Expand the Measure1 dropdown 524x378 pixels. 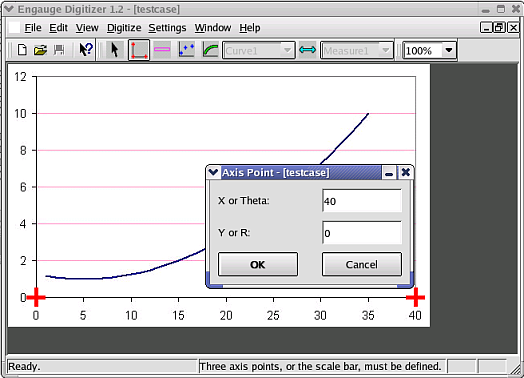click(385, 50)
